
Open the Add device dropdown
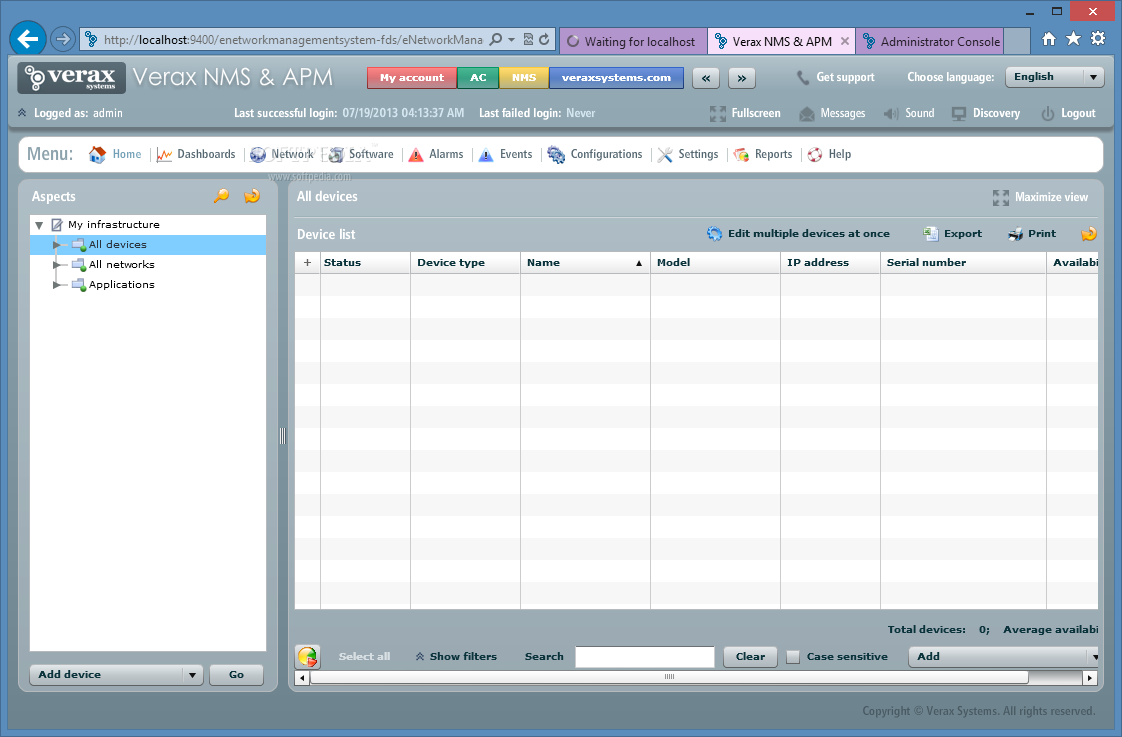pos(117,675)
